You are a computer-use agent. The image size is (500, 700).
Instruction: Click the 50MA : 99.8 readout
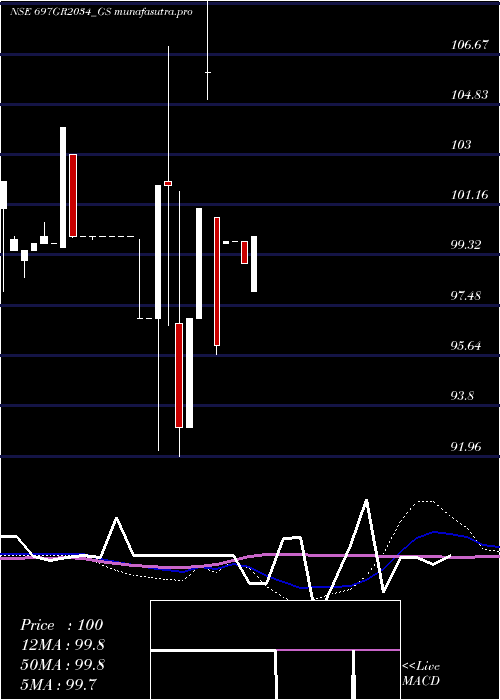pos(62,664)
